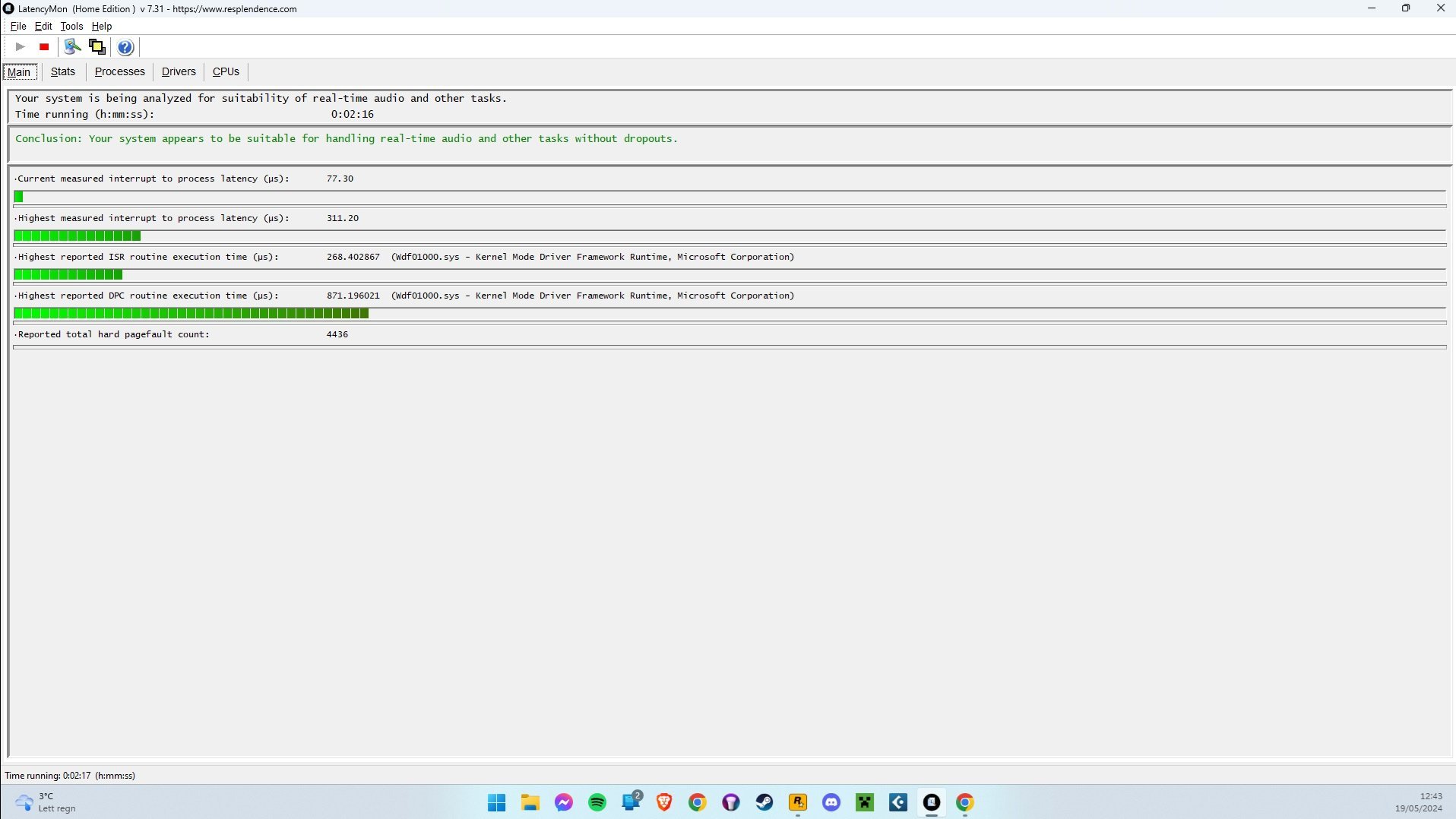1456x819 pixels.
Task: Click the current interrupt latency green bar
Action: click(x=19, y=197)
